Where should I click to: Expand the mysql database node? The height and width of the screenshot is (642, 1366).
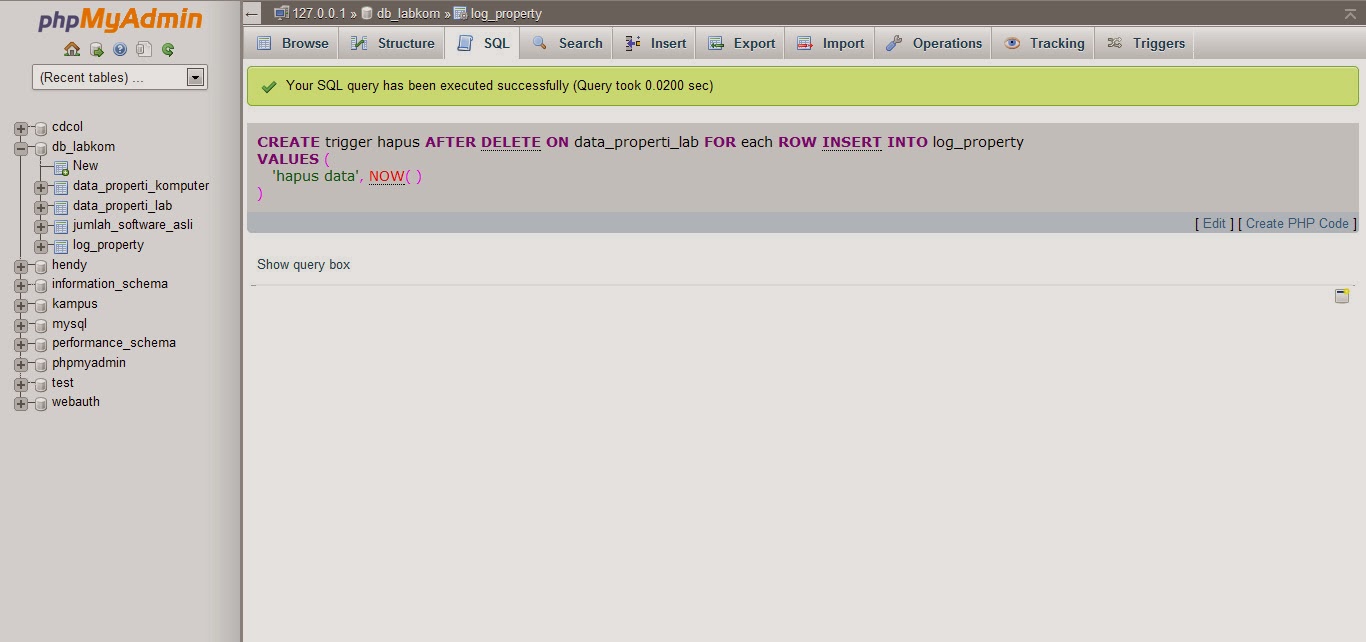pos(22,323)
